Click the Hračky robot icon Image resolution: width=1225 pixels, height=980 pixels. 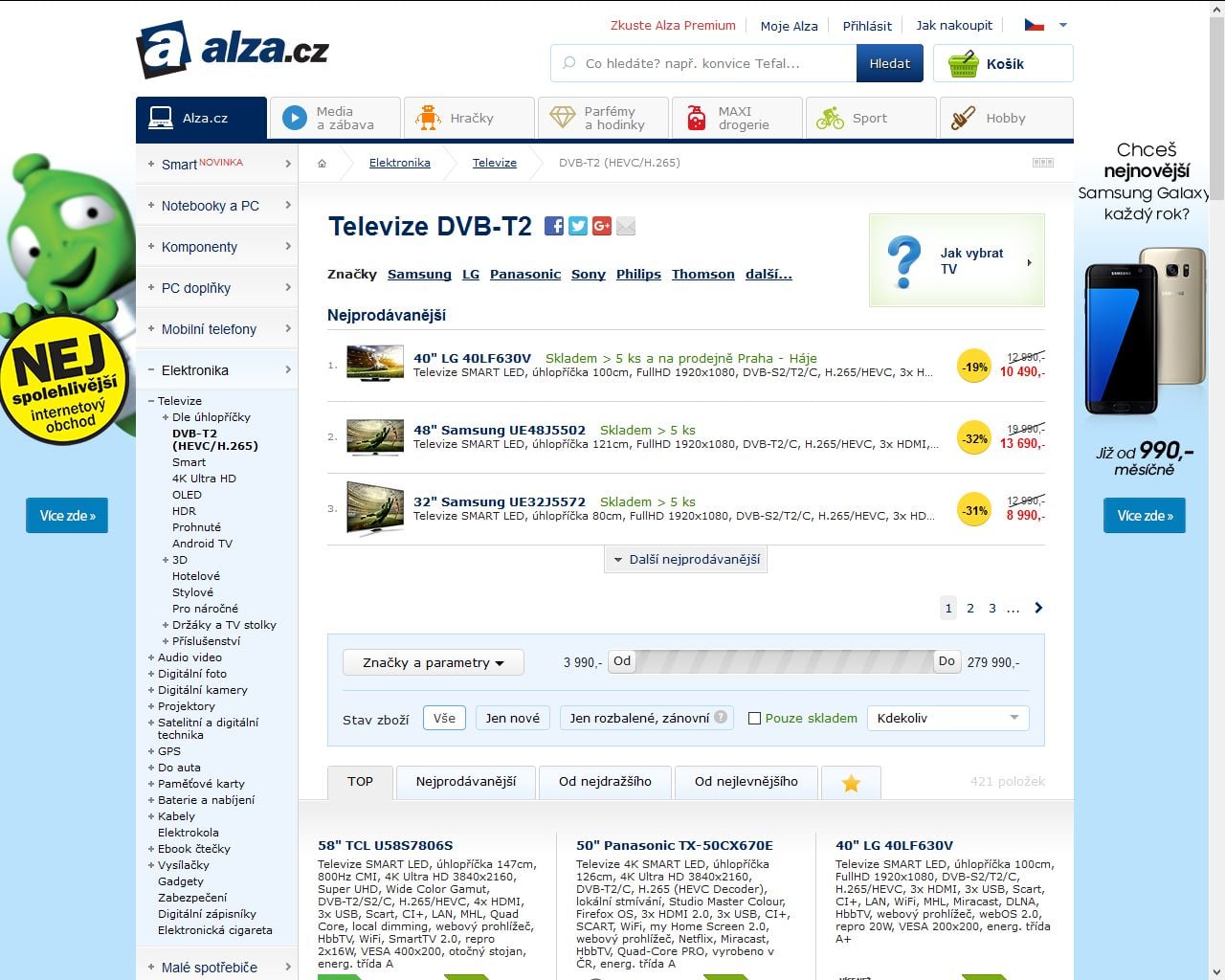(x=428, y=118)
